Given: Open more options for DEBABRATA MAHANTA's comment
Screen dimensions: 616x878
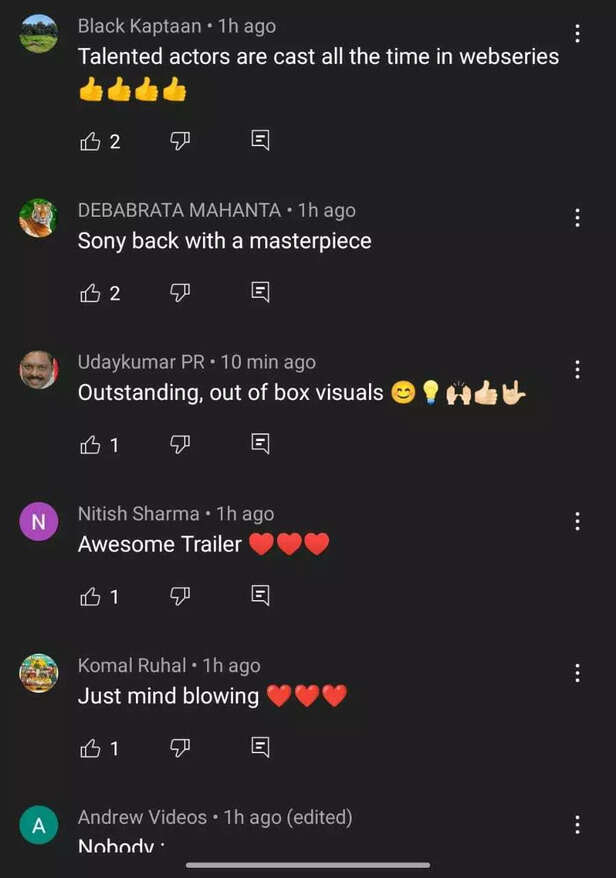Looking at the screenshot, I should tap(577, 218).
